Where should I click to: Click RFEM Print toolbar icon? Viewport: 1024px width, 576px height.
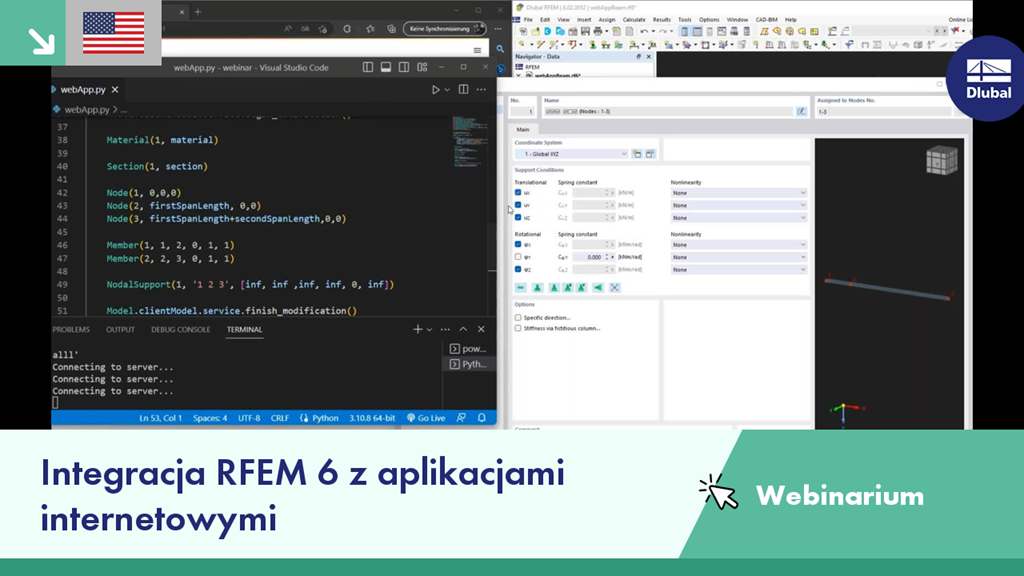pos(598,31)
